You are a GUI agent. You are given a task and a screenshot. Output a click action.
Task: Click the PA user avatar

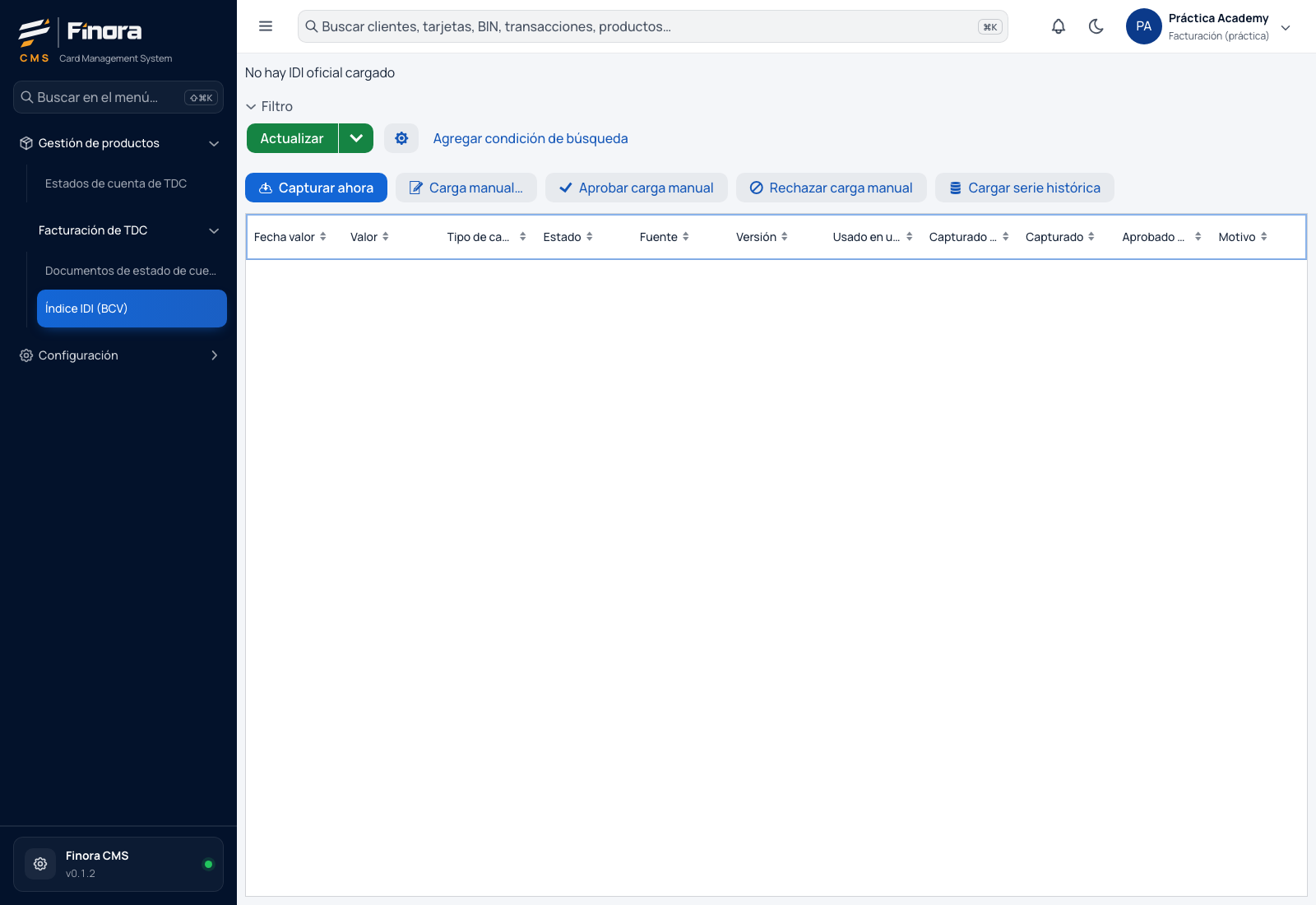pos(1144,26)
